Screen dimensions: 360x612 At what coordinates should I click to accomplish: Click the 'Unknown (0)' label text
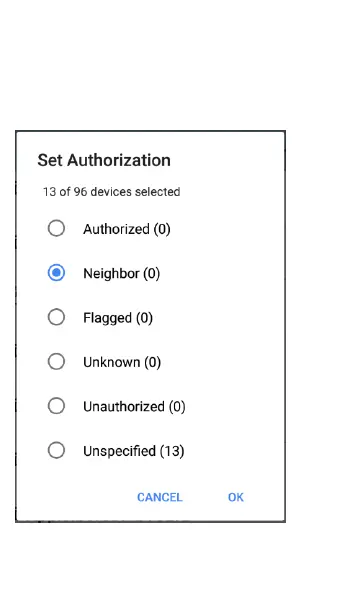tap(122, 363)
